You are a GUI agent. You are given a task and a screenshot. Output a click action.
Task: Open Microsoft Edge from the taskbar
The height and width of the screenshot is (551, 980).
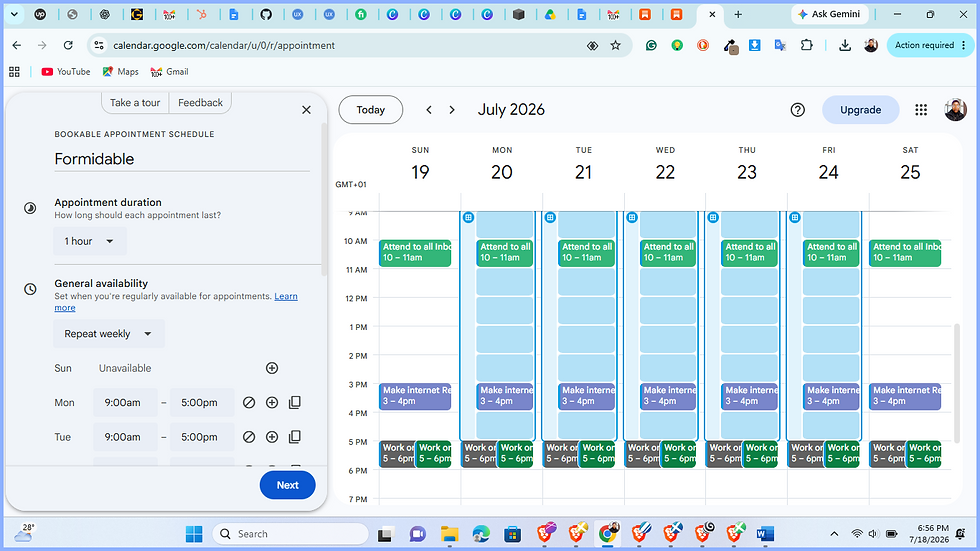[x=481, y=534]
